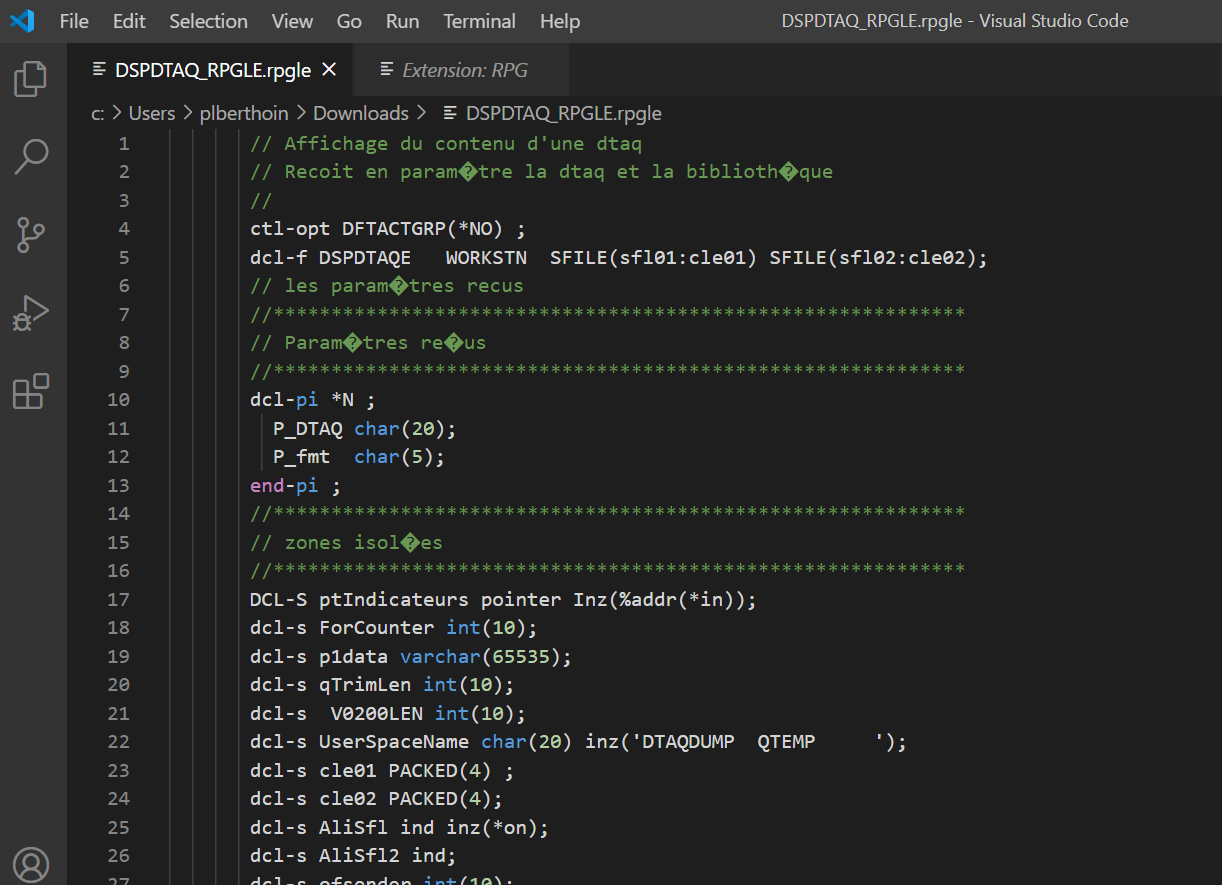This screenshot has height=885, width=1222.
Task: Open the Selection menu
Action: pos(209,21)
